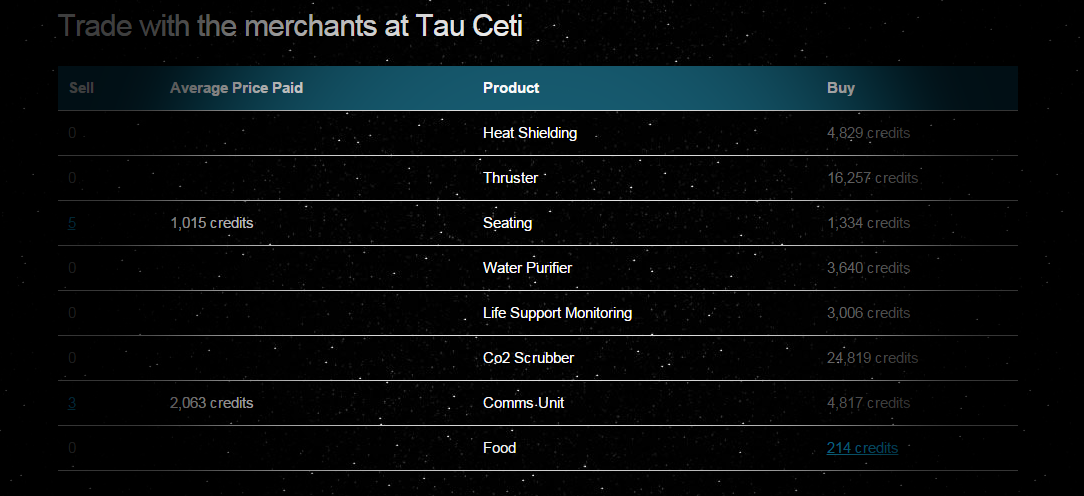Click the Sell link for Seating
This screenshot has width=1084, height=496.
72,223
